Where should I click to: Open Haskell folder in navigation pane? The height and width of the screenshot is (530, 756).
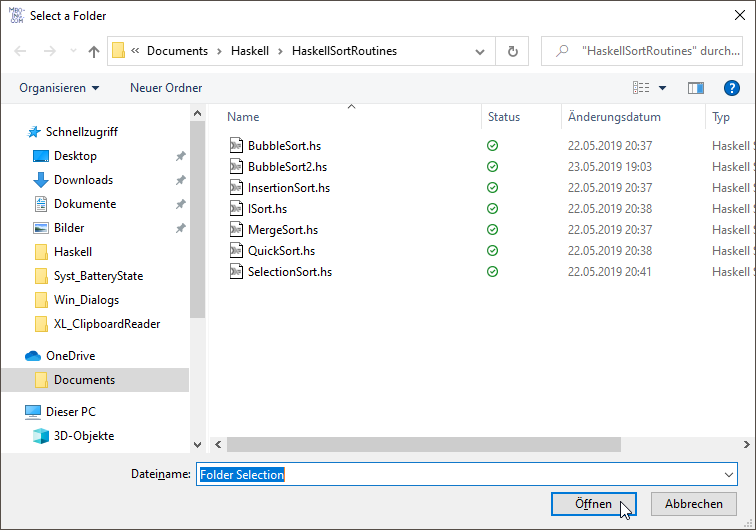(73, 252)
